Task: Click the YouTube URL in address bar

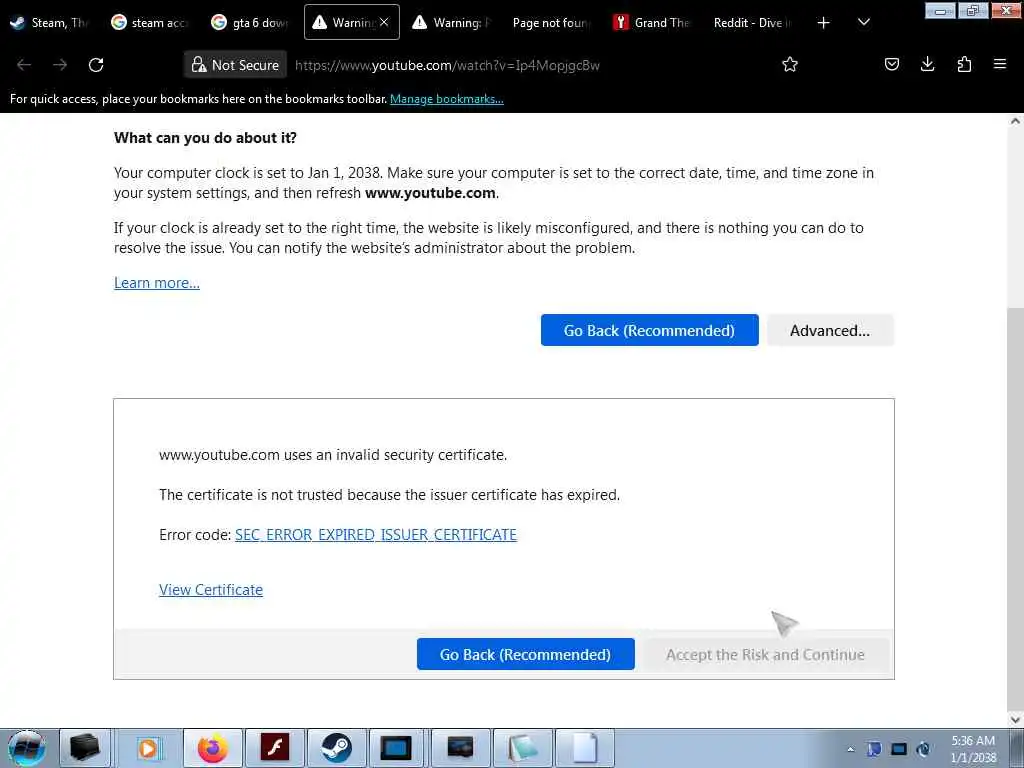Action: pos(447,65)
